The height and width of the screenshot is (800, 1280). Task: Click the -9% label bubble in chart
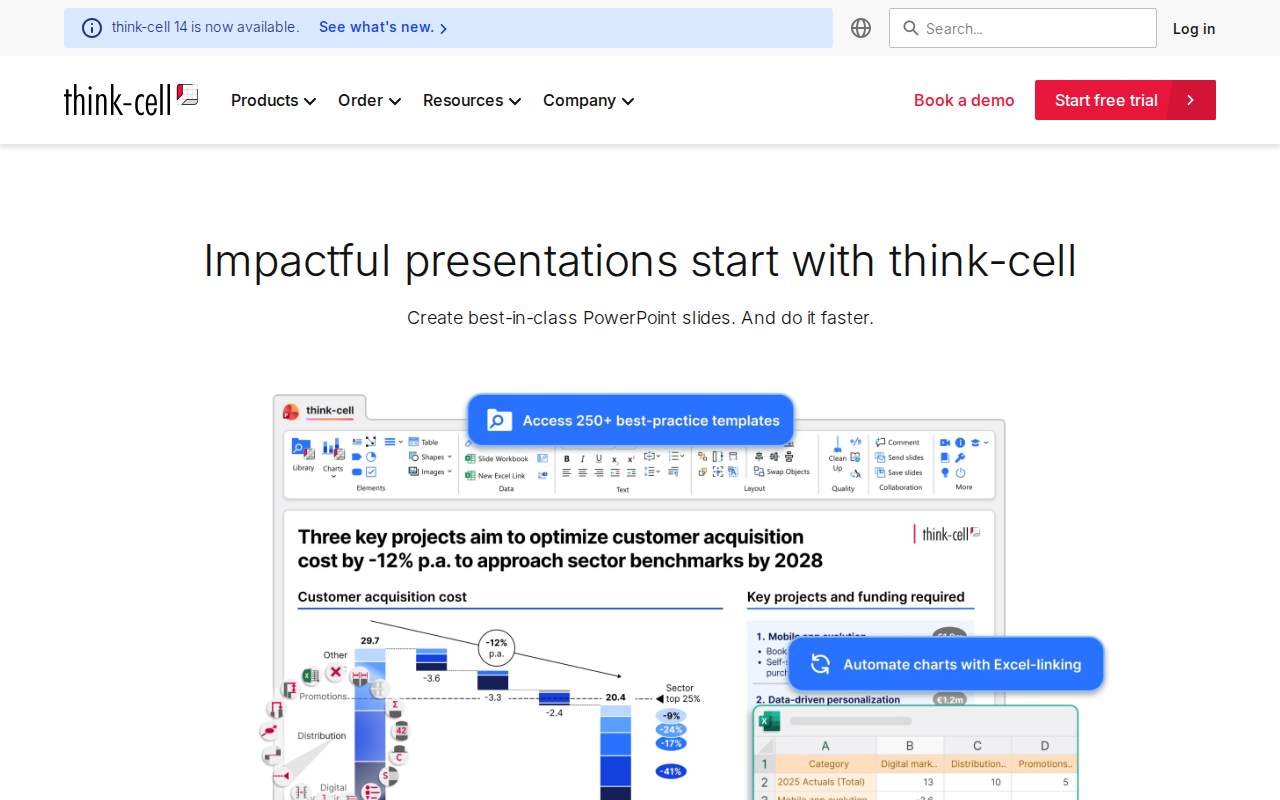tap(671, 715)
